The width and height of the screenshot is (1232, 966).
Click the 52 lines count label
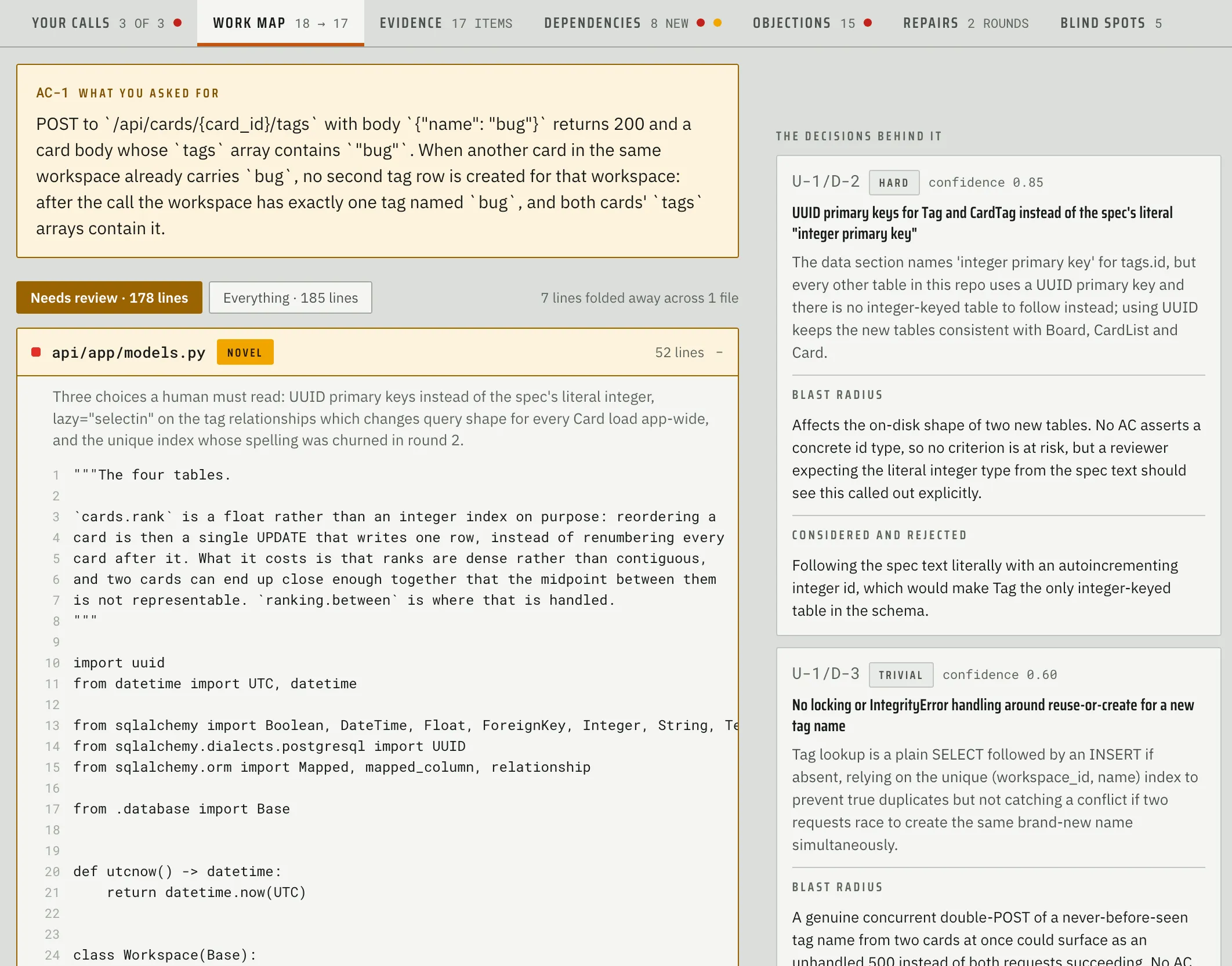click(679, 353)
